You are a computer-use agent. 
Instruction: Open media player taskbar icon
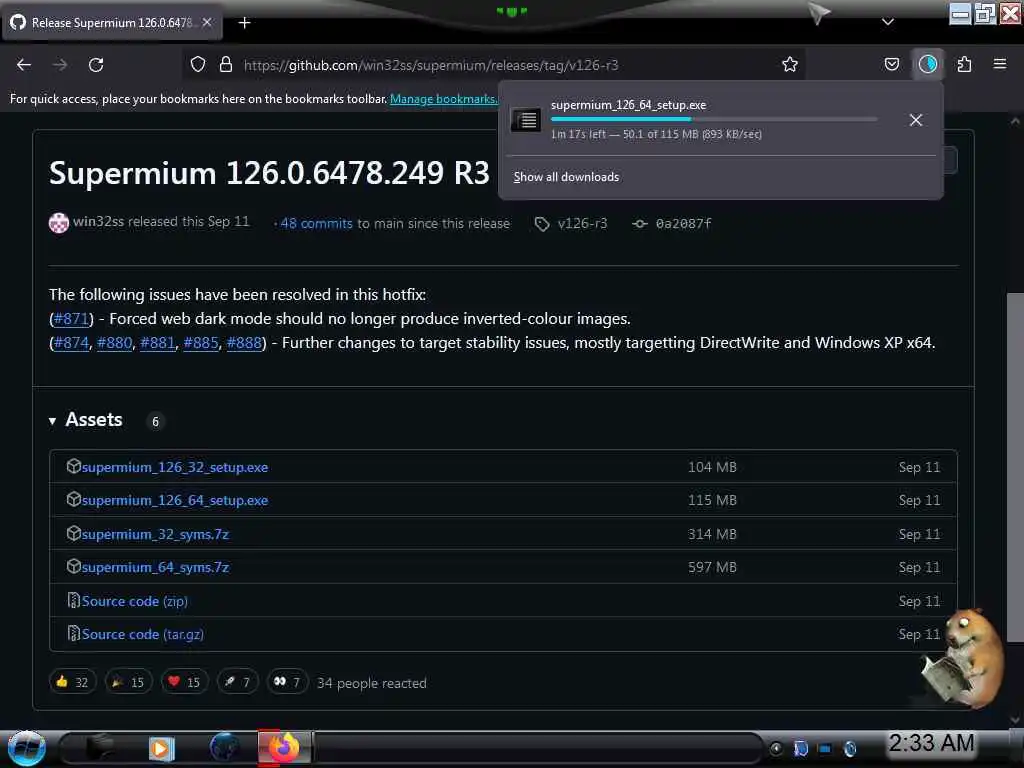click(x=161, y=748)
